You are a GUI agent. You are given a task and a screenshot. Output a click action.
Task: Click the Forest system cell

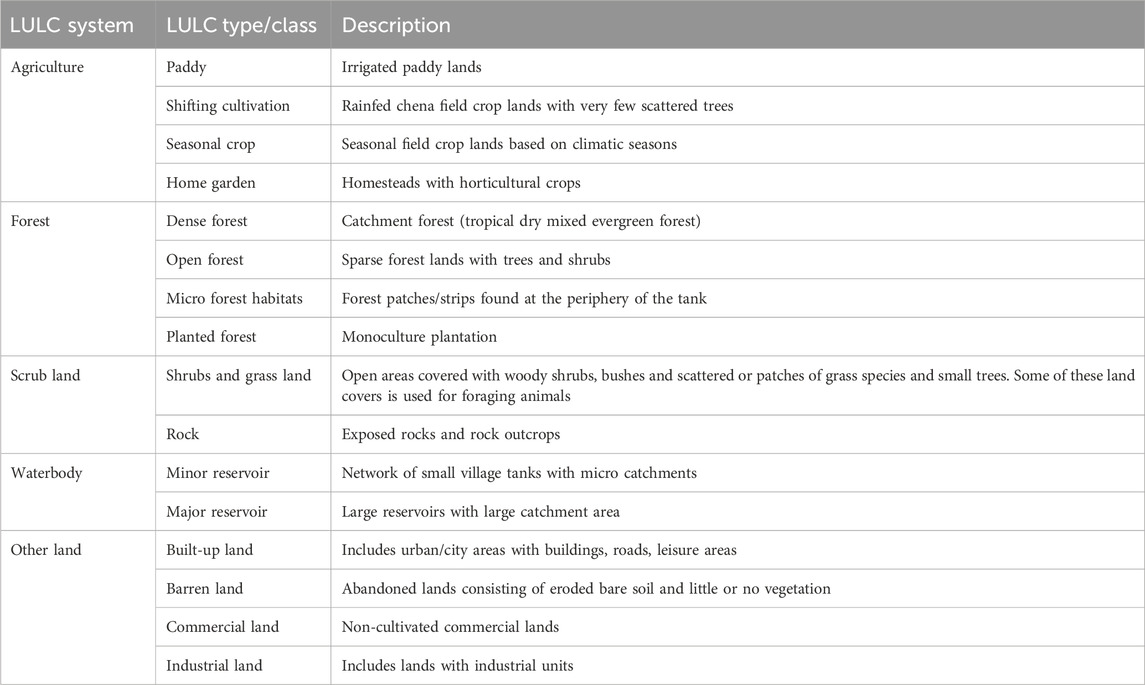(x=77, y=279)
